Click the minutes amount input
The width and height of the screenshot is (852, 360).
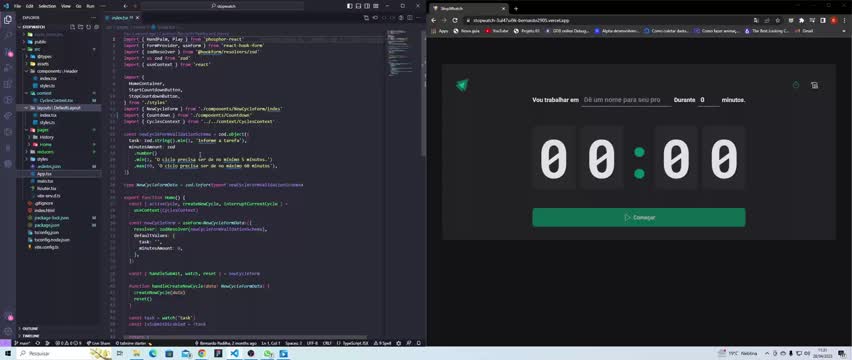click(709, 100)
